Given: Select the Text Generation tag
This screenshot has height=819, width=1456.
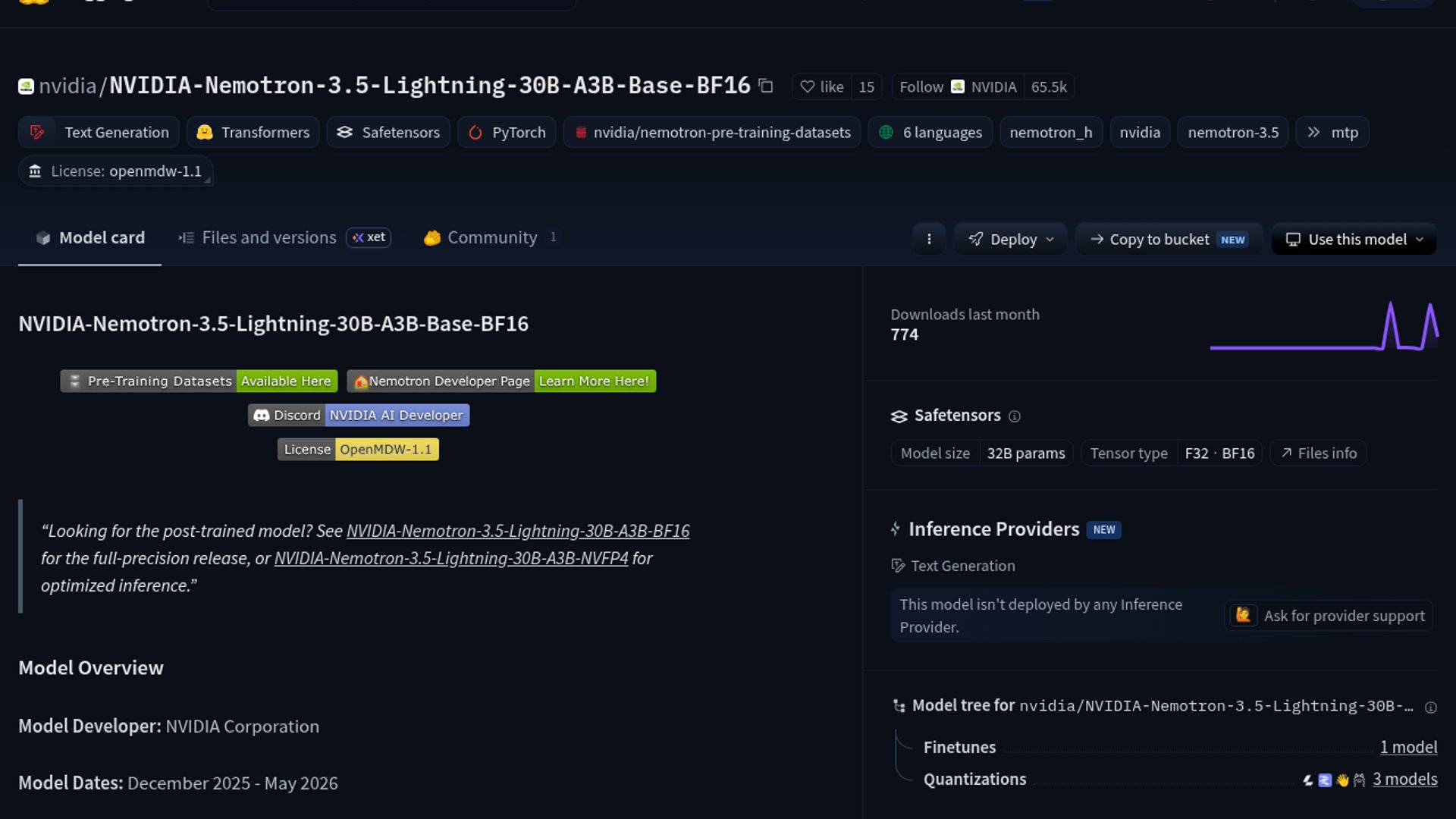Looking at the screenshot, I should click(99, 132).
